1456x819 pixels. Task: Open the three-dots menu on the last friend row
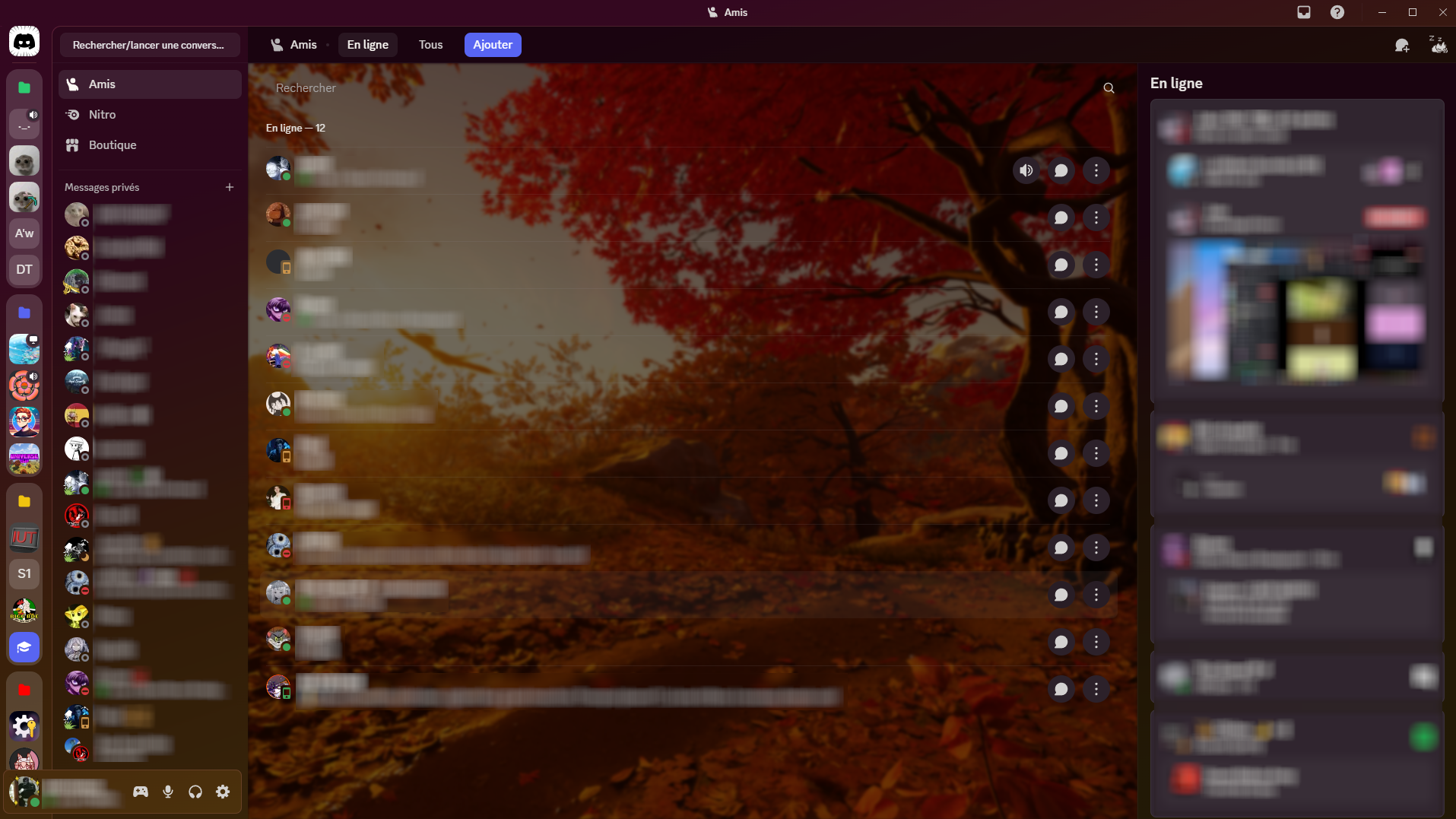pyautogui.click(x=1096, y=689)
